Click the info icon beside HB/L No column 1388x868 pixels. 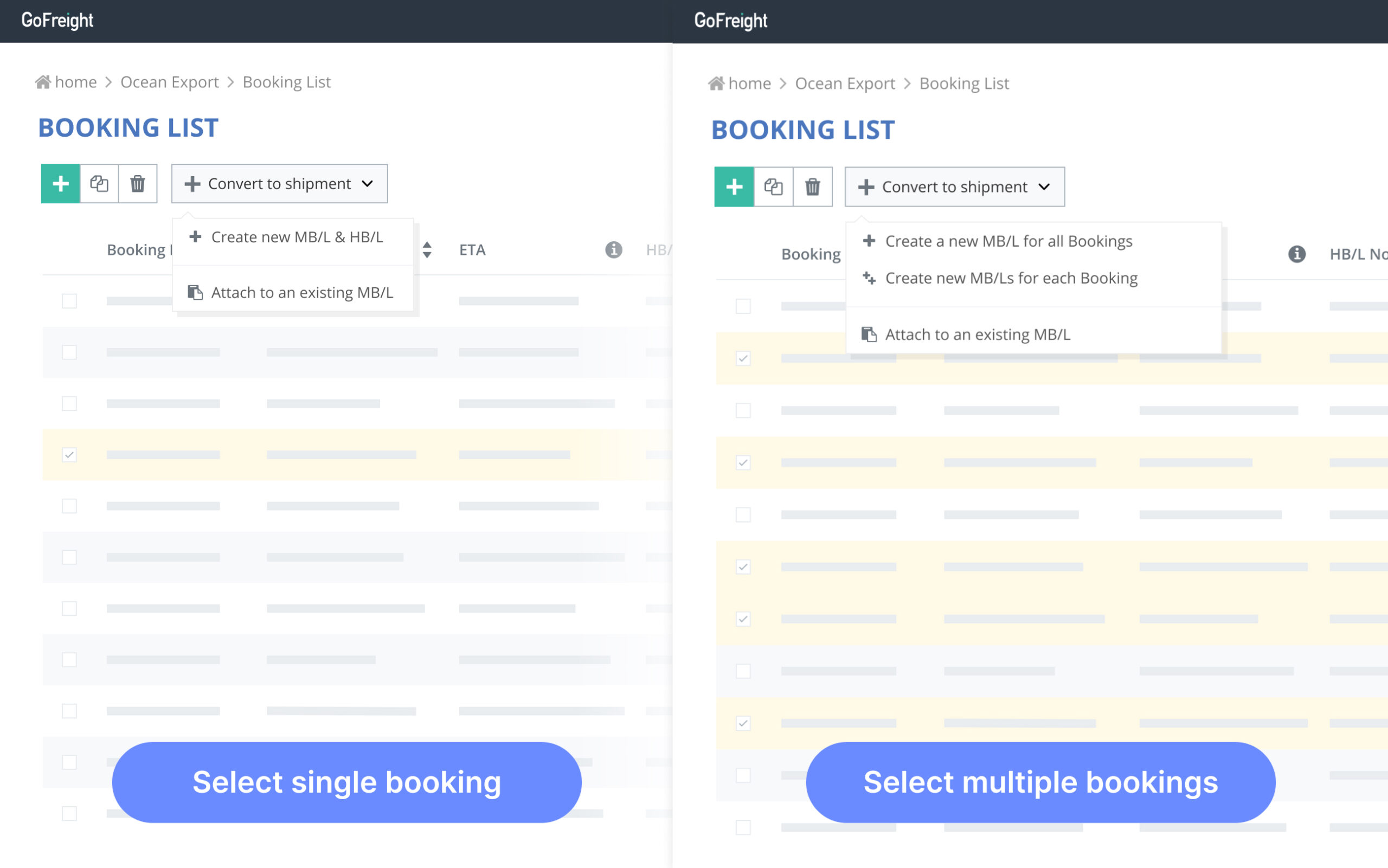1297,254
